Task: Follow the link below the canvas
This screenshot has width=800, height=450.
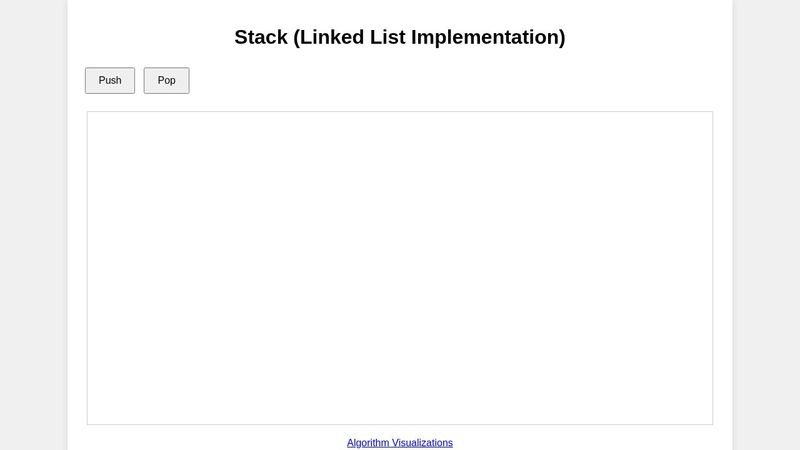Action: (x=400, y=442)
